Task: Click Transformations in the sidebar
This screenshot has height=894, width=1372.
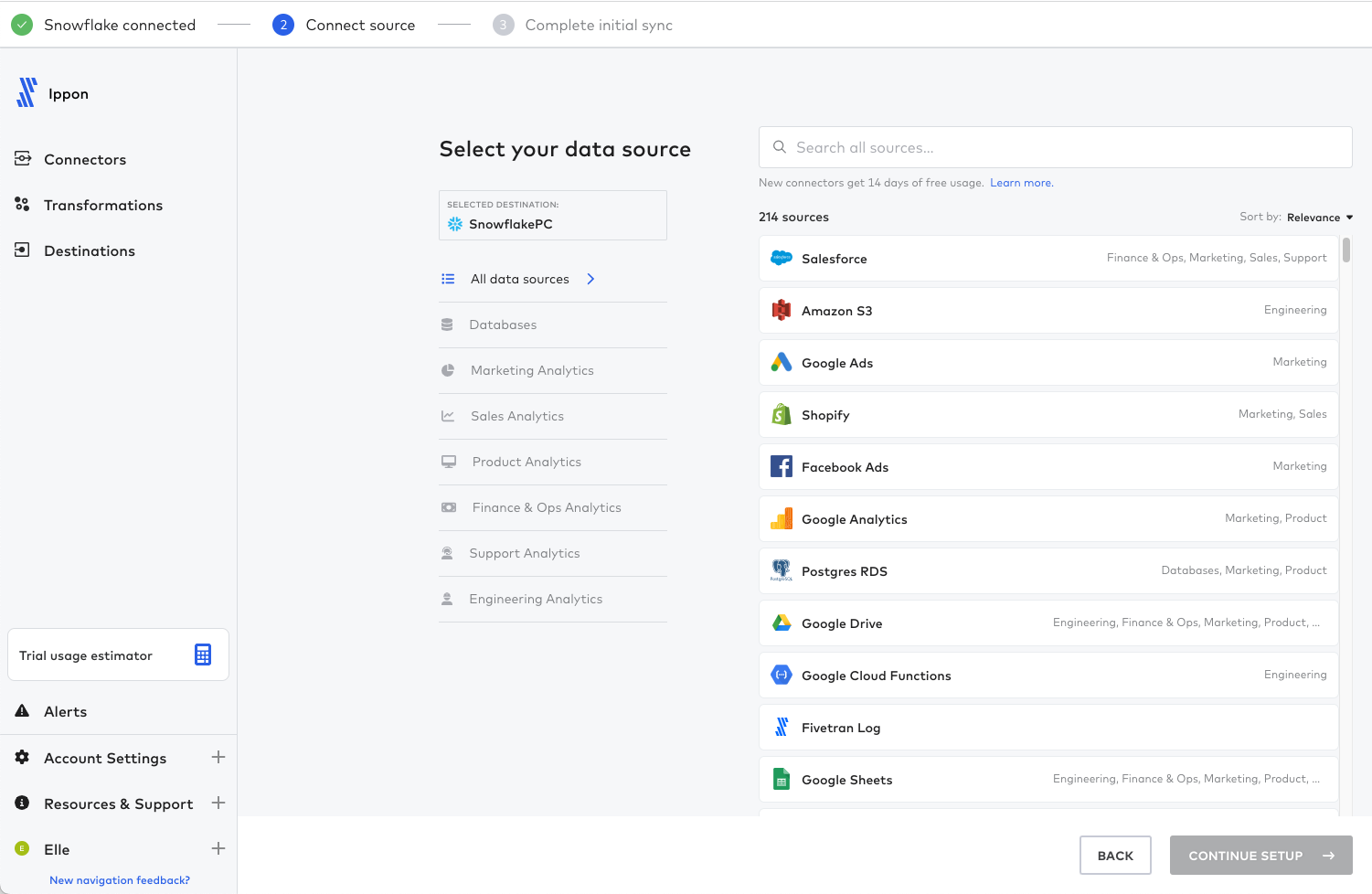Action: [x=103, y=205]
